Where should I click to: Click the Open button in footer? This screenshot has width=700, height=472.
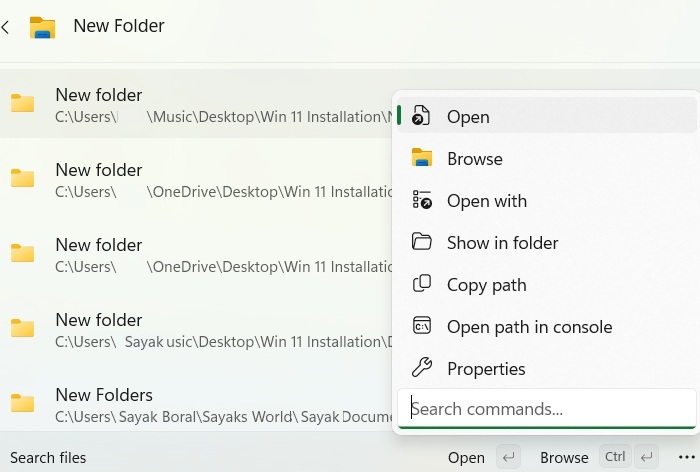pyautogui.click(x=466, y=457)
